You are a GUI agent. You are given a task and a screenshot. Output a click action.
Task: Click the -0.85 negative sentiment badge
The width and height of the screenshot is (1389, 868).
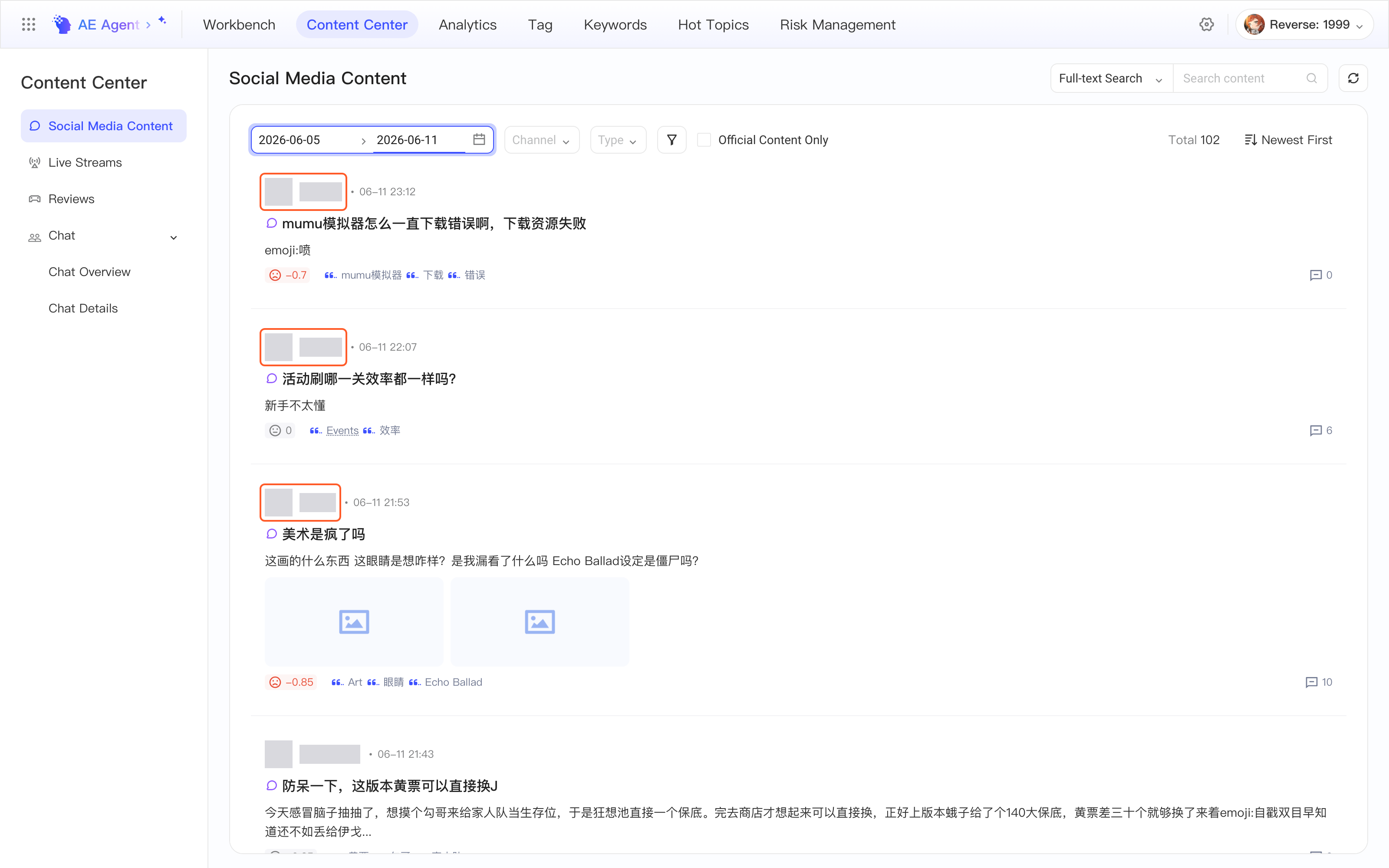point(291,682)
